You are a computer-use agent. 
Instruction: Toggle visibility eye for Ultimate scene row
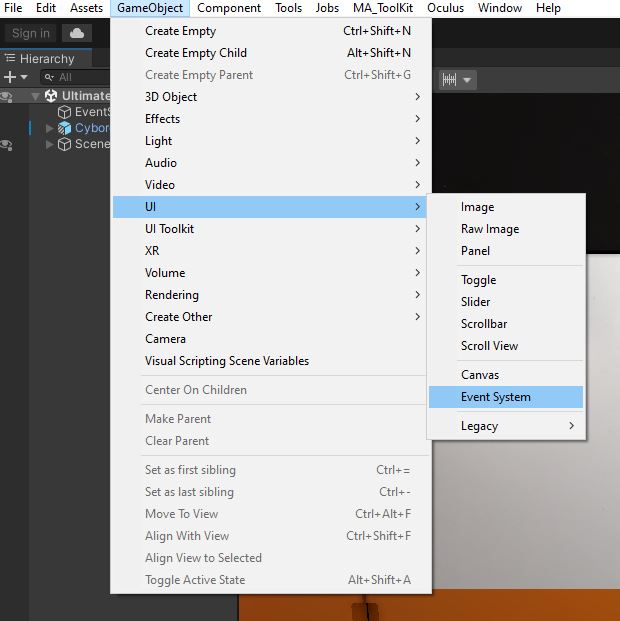7,96
